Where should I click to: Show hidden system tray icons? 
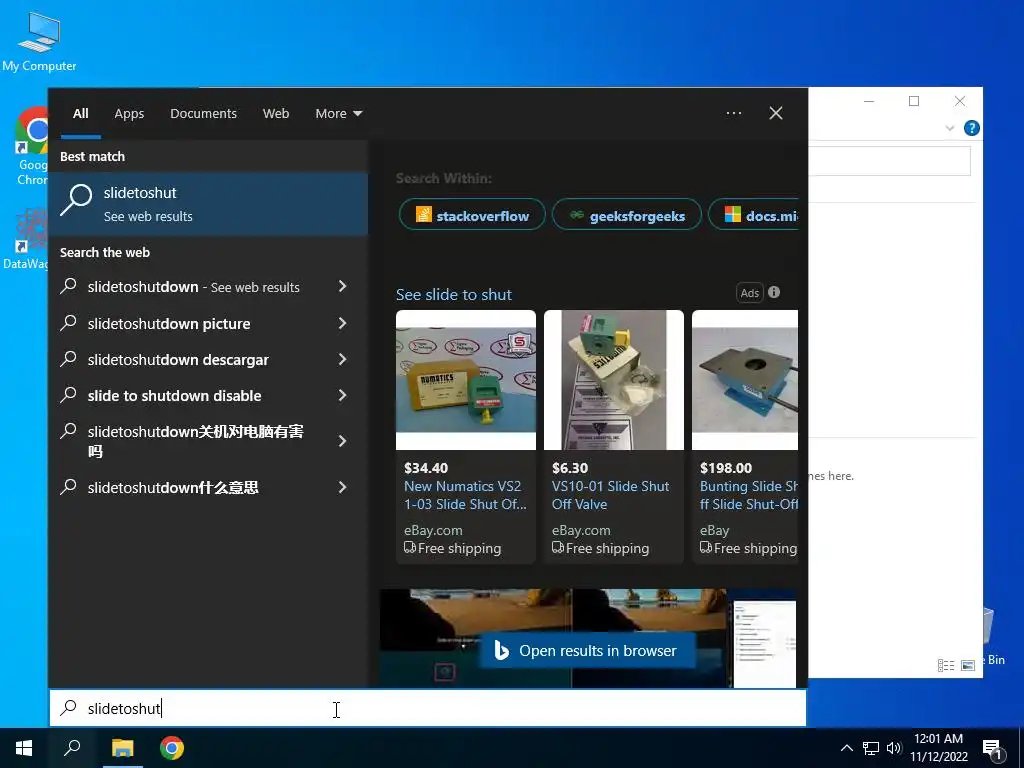click(846, 748)
